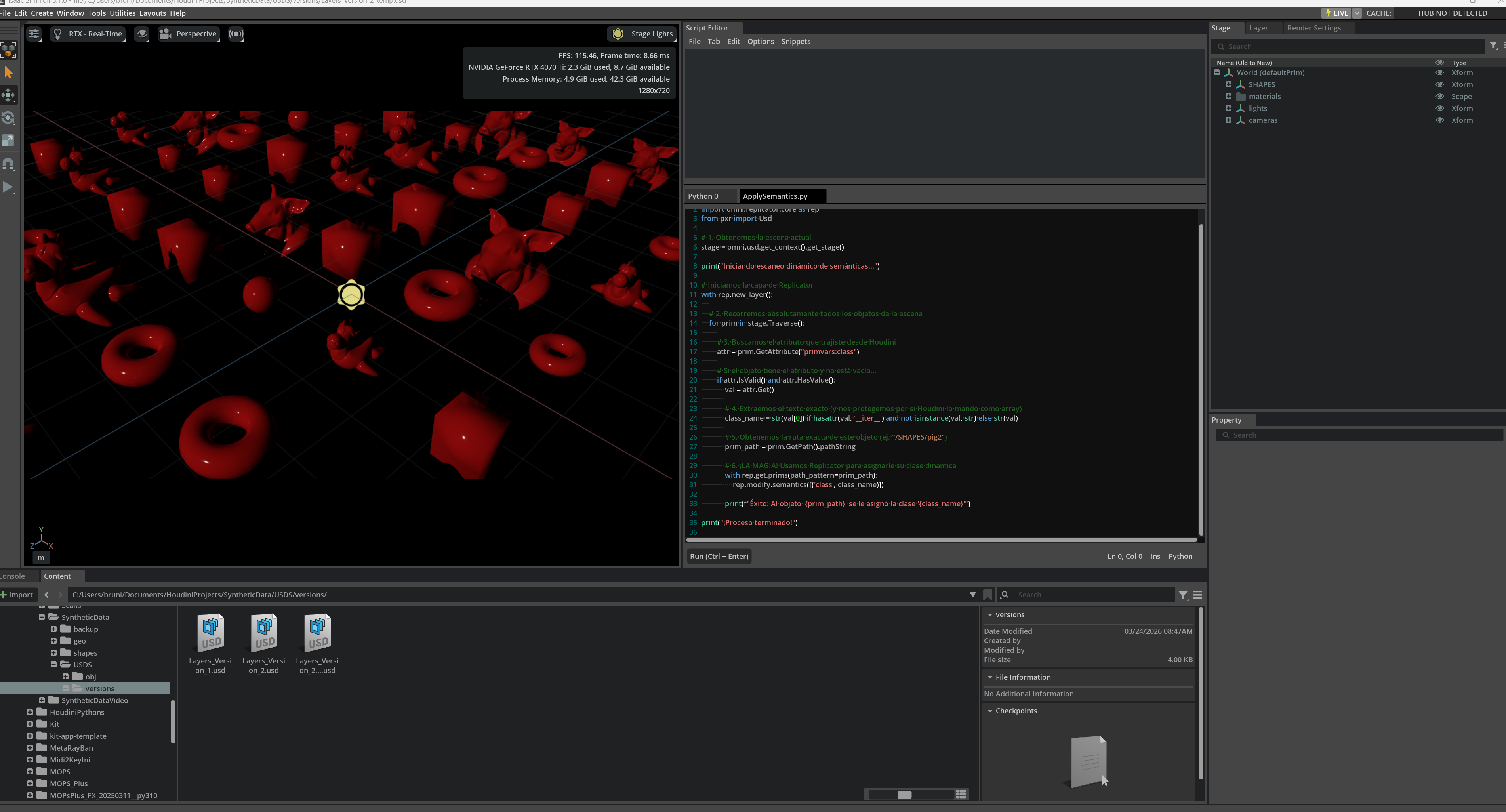Click the code editor horizontal scrollbar
This screenshot has height=812, width=1506.
pos(941,540)
